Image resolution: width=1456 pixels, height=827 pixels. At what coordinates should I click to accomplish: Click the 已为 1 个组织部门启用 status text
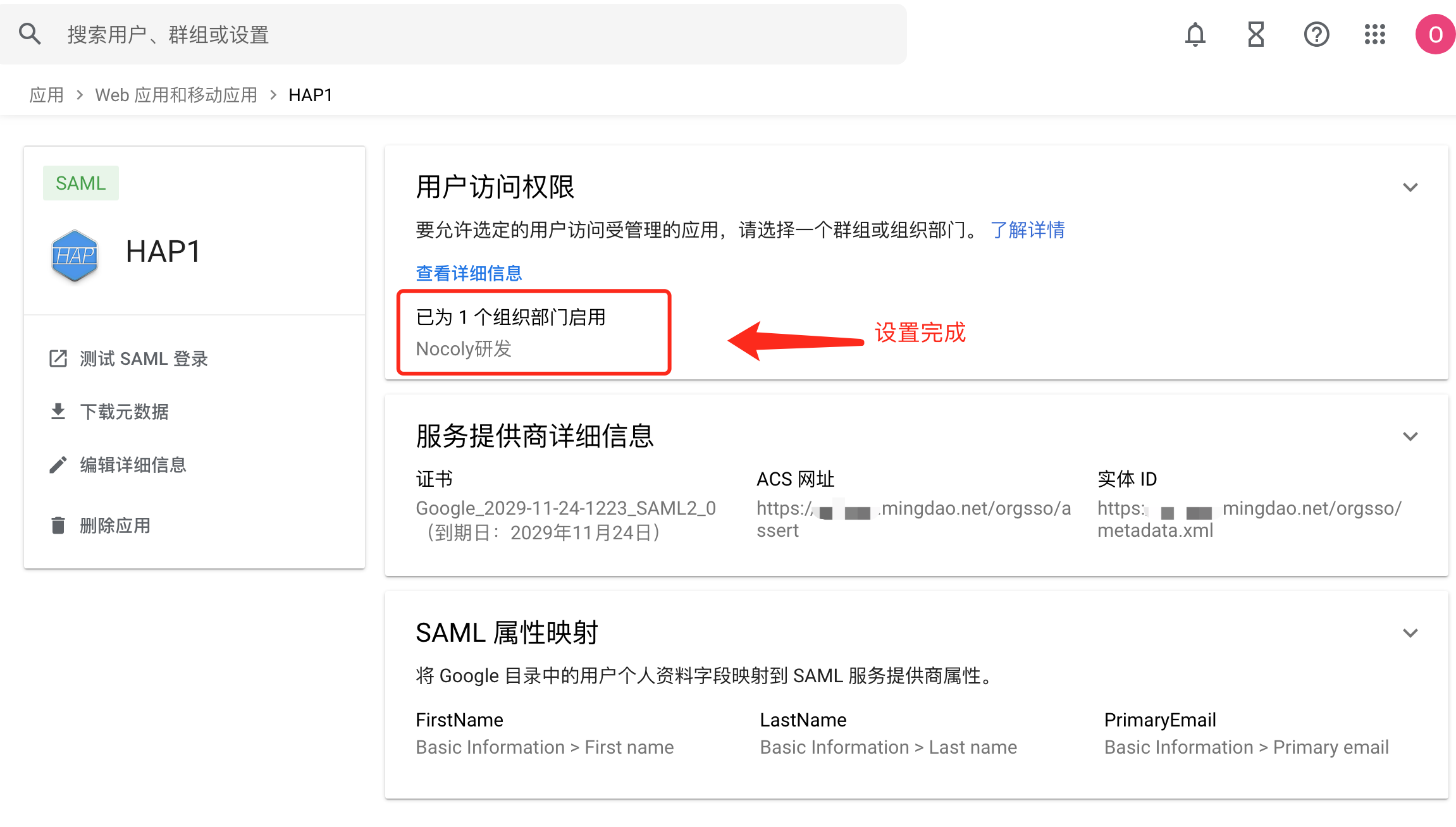[x=511, y=317]
